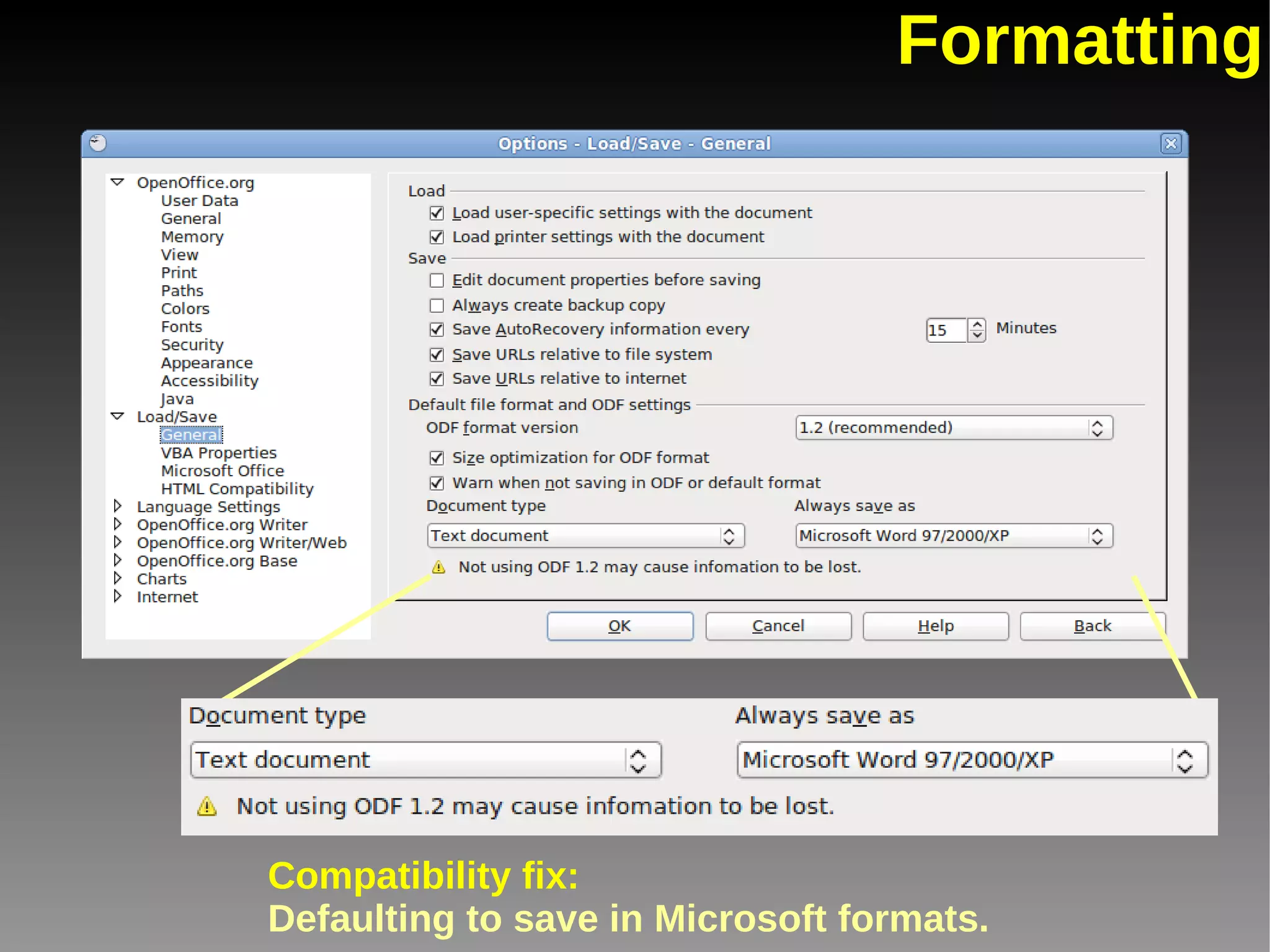The width and height of the screenshot is (1270, 952).
Task: Expand the Language Settings node
Action: pos(117,506)
